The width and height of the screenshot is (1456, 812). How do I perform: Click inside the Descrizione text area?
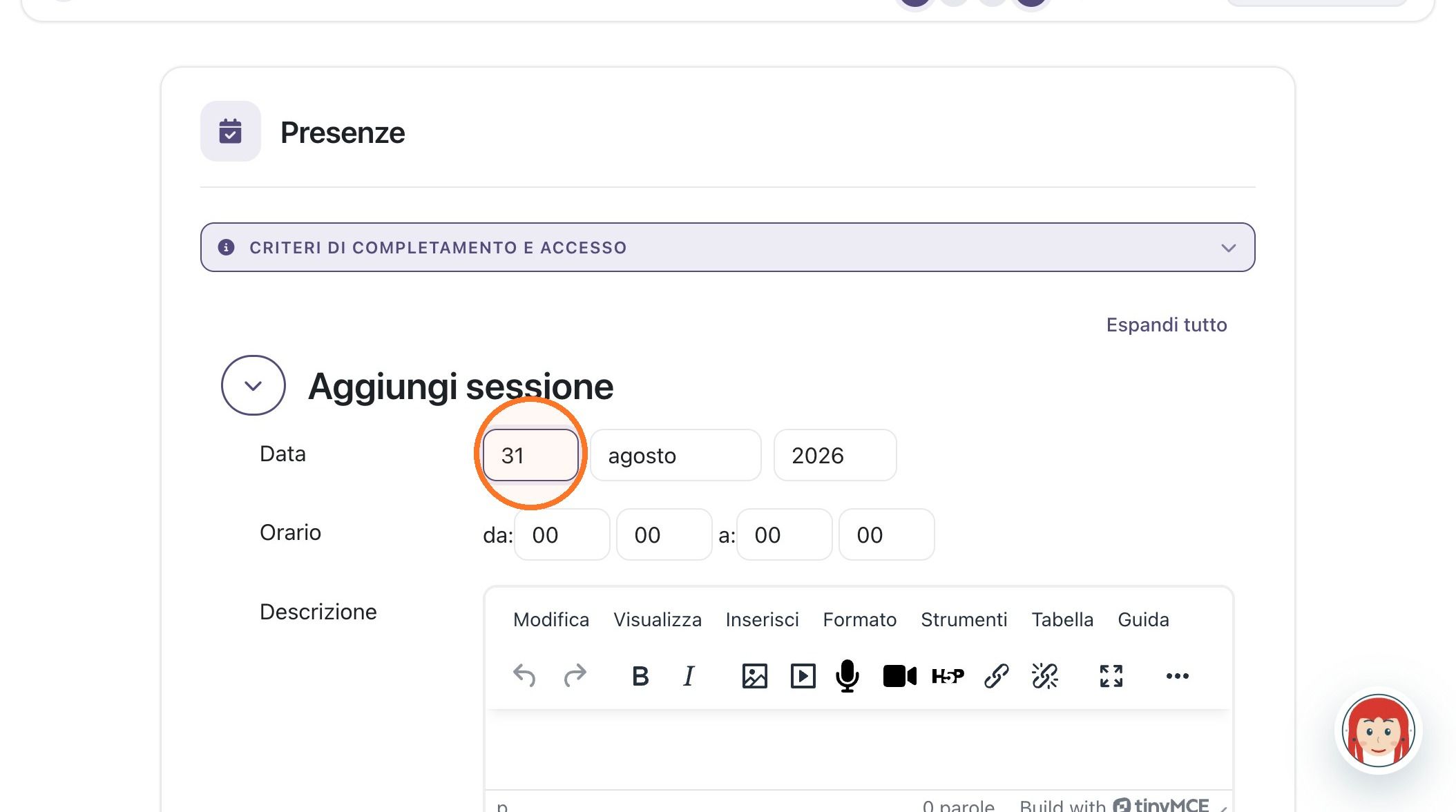pyautogui.click(x=859, y=749)
